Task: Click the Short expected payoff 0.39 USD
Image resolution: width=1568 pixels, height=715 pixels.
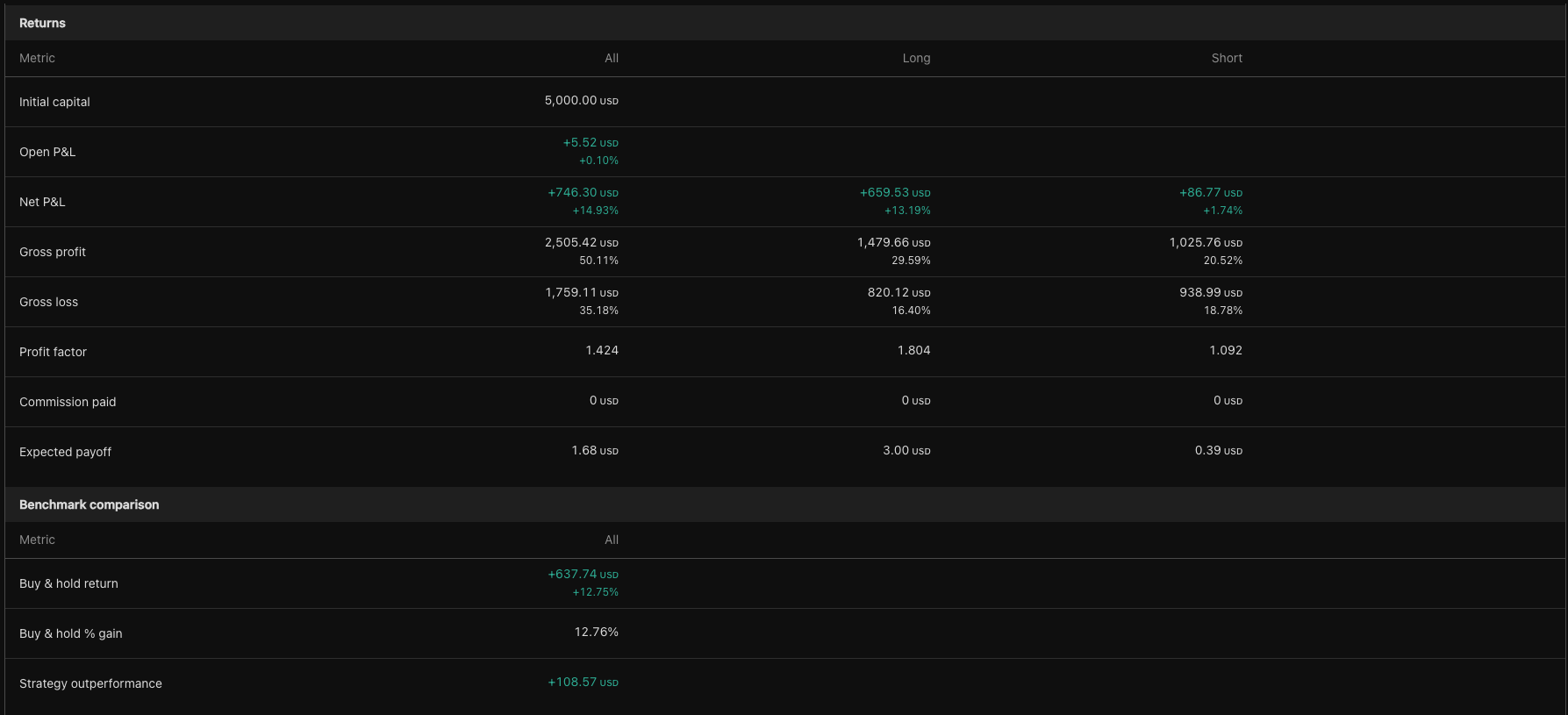Action: [1218, 450]
